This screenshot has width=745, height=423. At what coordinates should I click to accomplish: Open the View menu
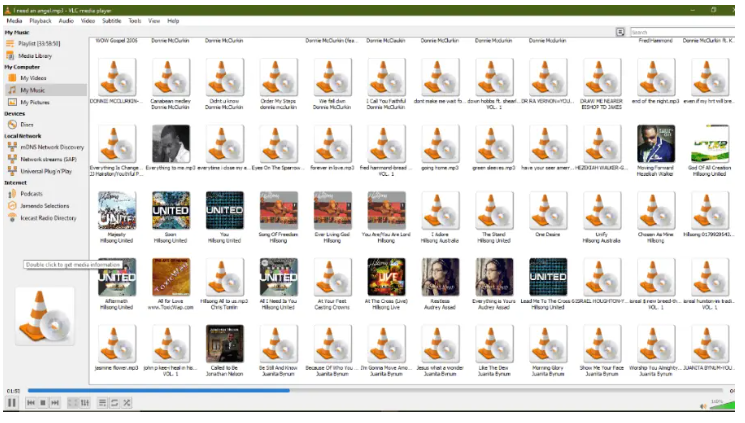(154, 21)
